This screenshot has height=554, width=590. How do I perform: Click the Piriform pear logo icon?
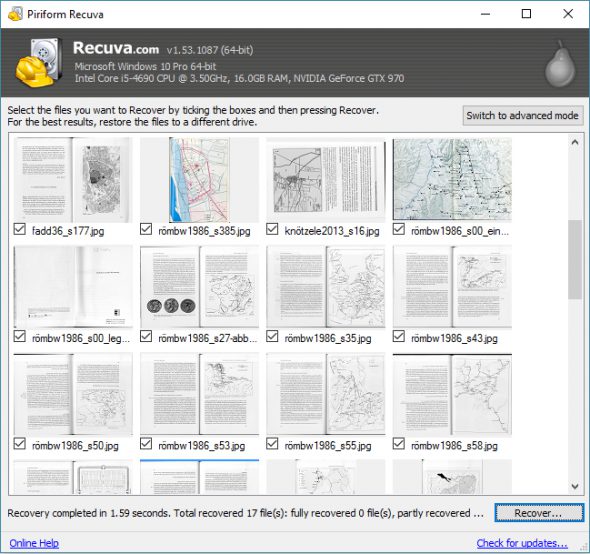(x=560, y=64)
